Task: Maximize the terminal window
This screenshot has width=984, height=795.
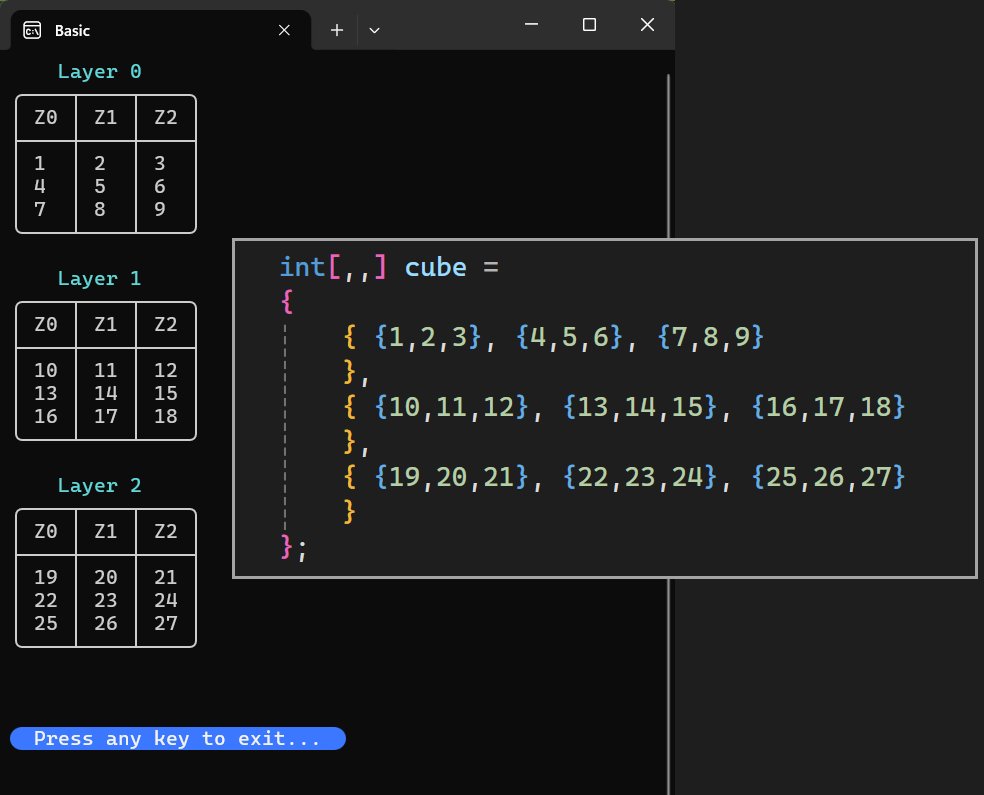Action: pyautogui.click(x=589, y=24)
